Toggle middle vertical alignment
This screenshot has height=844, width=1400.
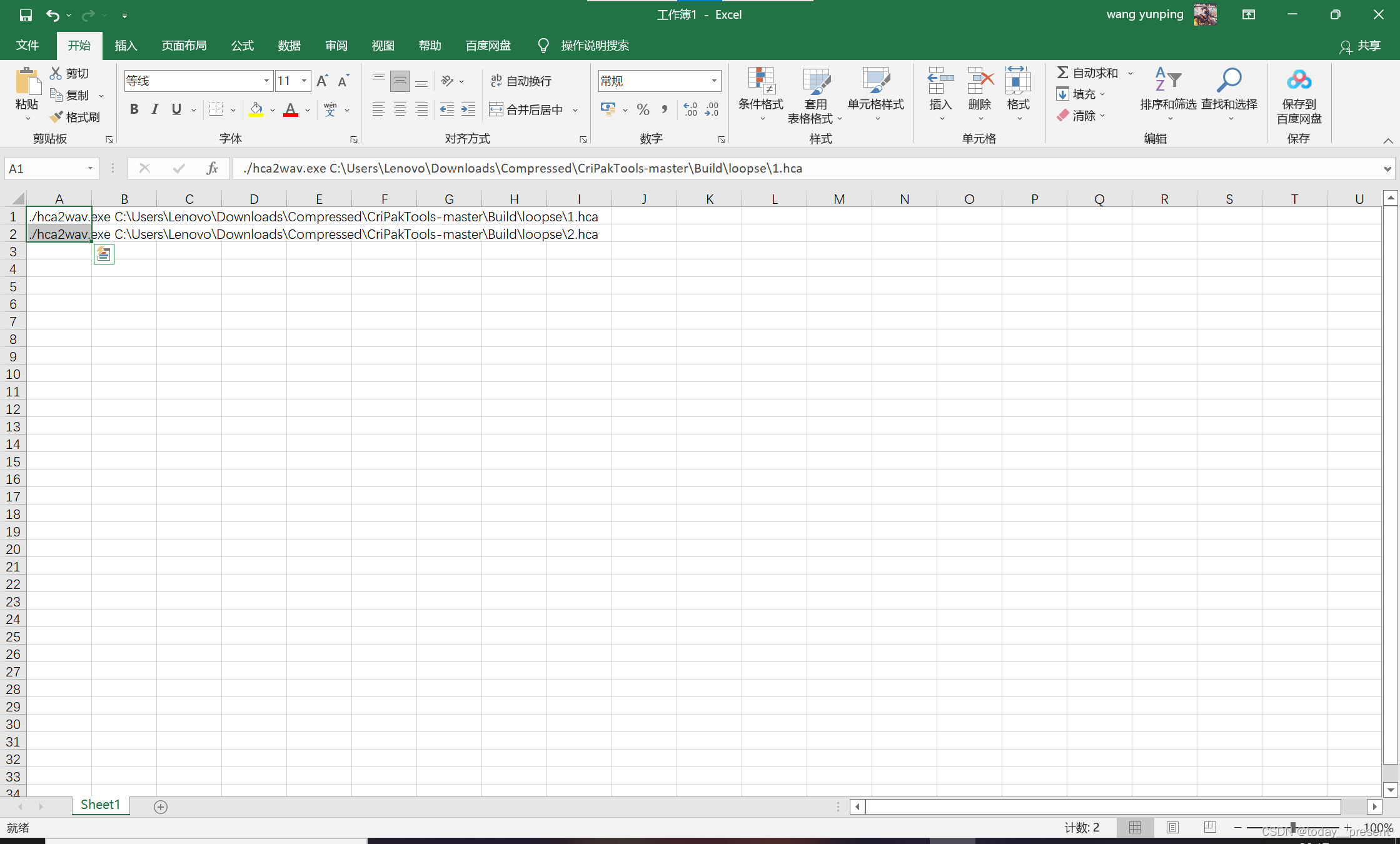[x=400, y=81]
